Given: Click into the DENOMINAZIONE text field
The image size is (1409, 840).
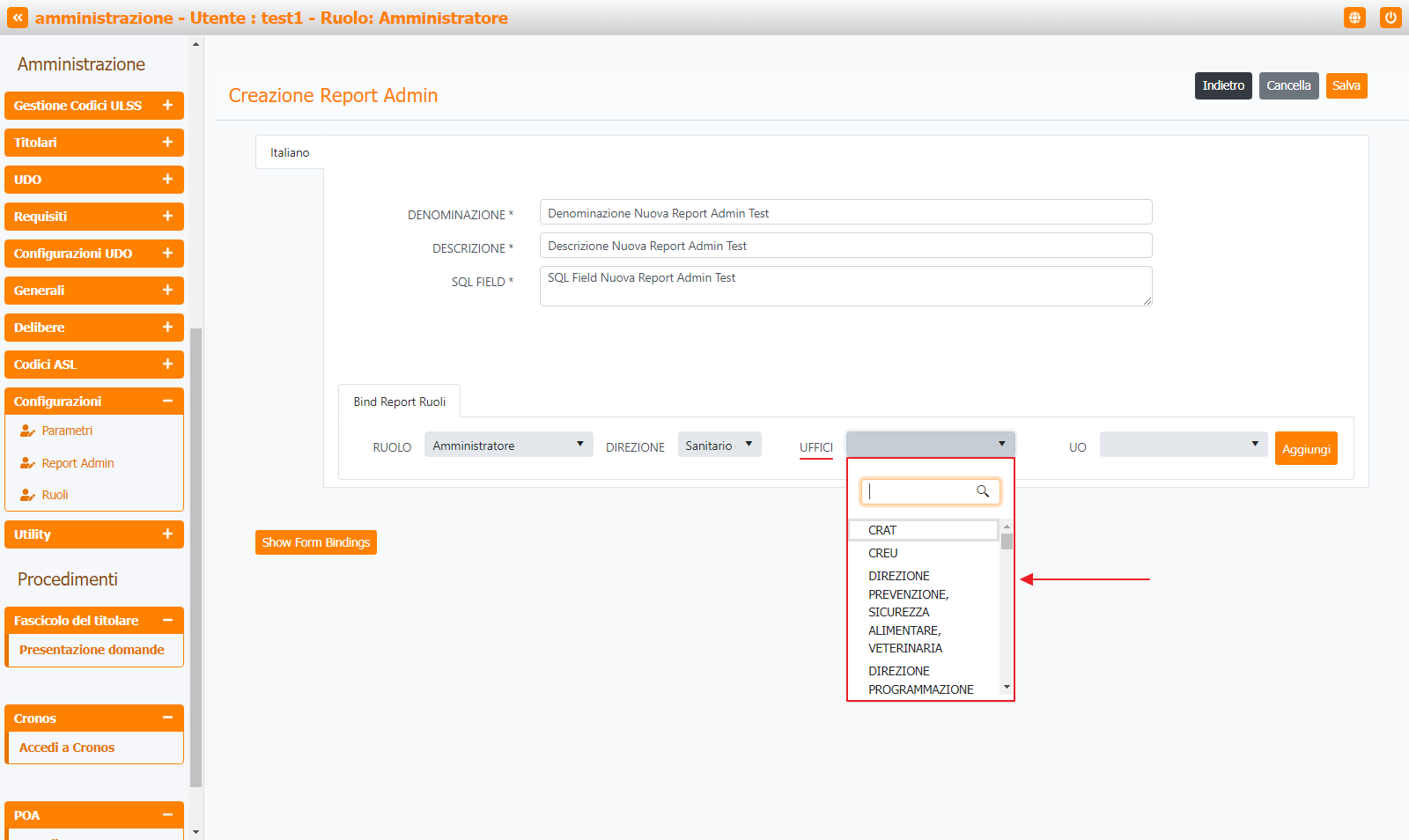Looking at the screenshot, I should 845,213.
